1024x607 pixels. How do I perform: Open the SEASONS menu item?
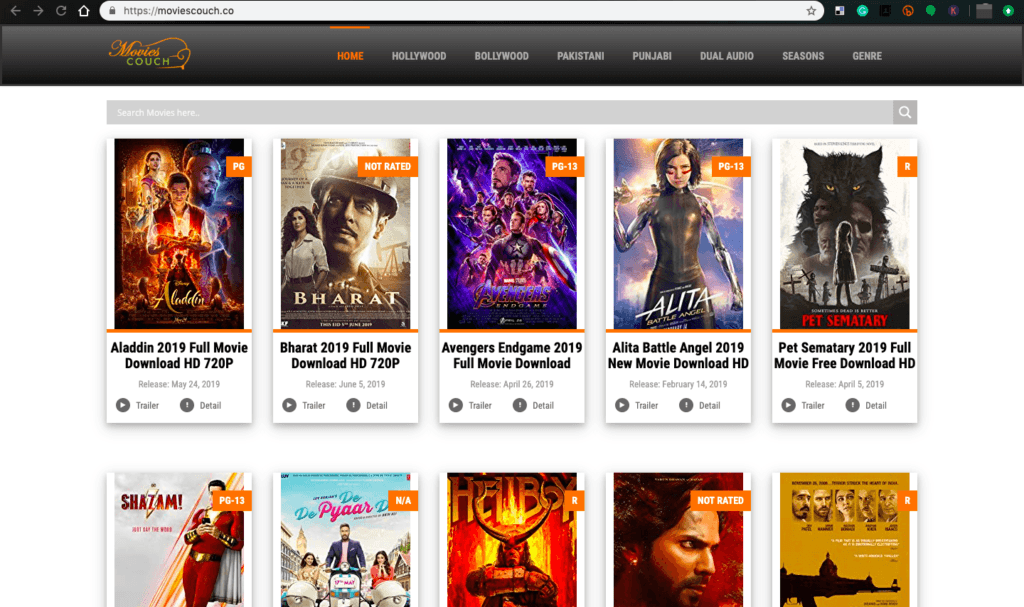[x=803, y=56]
